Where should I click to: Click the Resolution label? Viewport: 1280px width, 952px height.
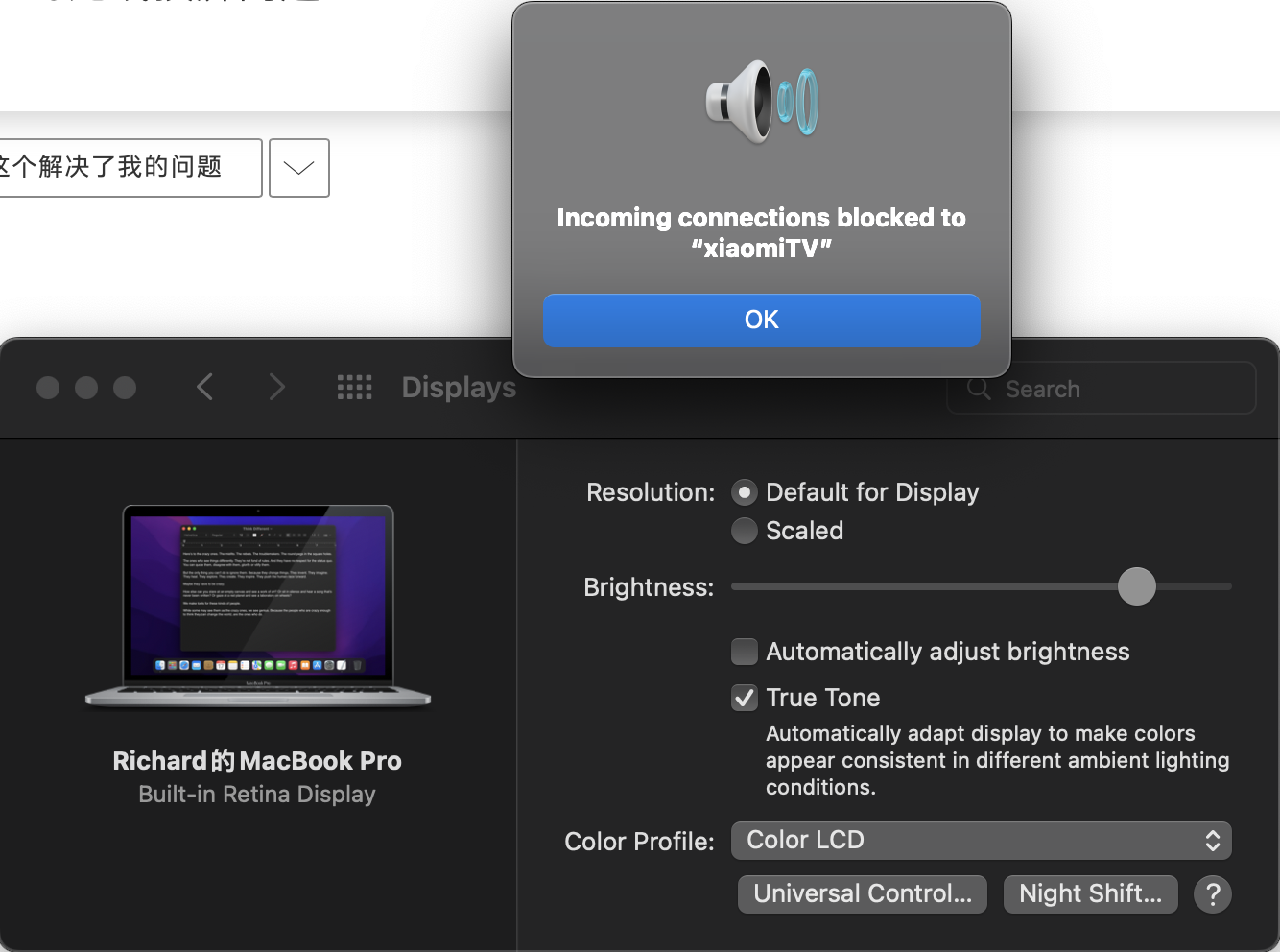coord(651,492)
